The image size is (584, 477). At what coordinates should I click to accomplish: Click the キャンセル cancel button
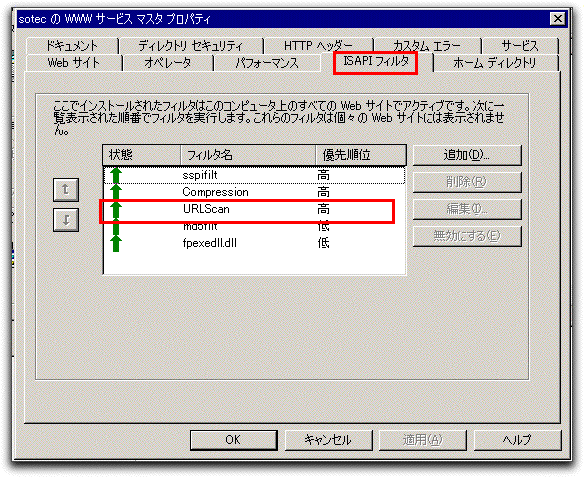[328, 440]
